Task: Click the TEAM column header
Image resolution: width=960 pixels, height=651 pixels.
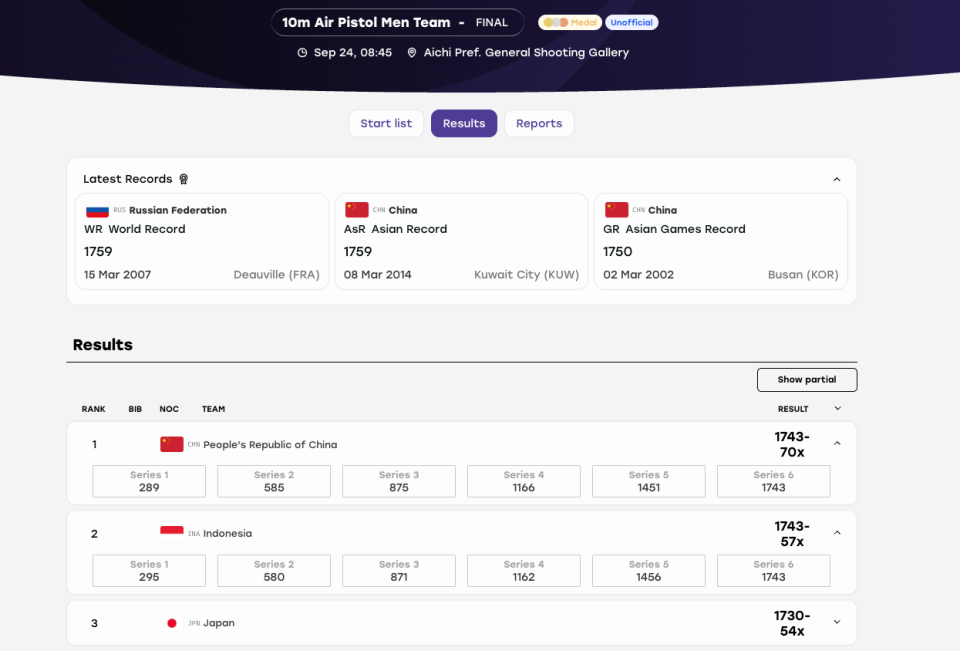Action: [214, 409]
